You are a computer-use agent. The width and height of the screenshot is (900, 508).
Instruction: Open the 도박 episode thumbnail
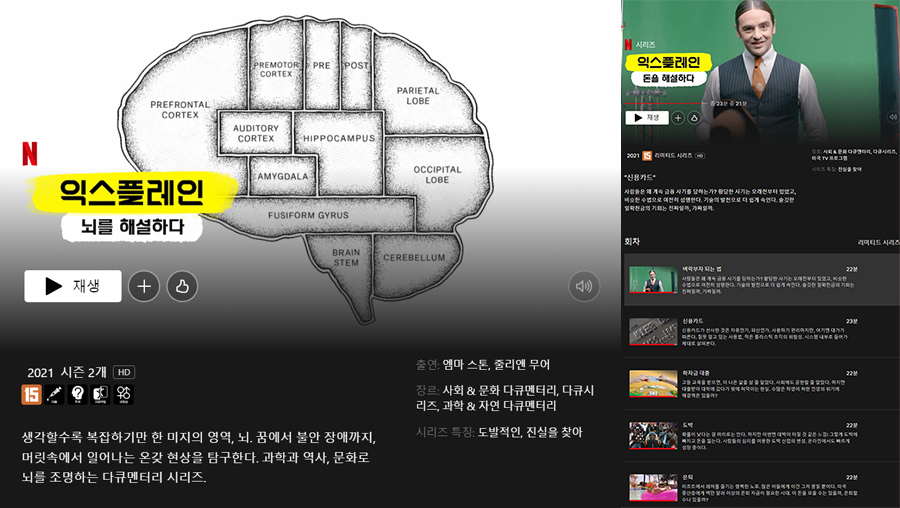pyautogui.click(x=653, y=436)
